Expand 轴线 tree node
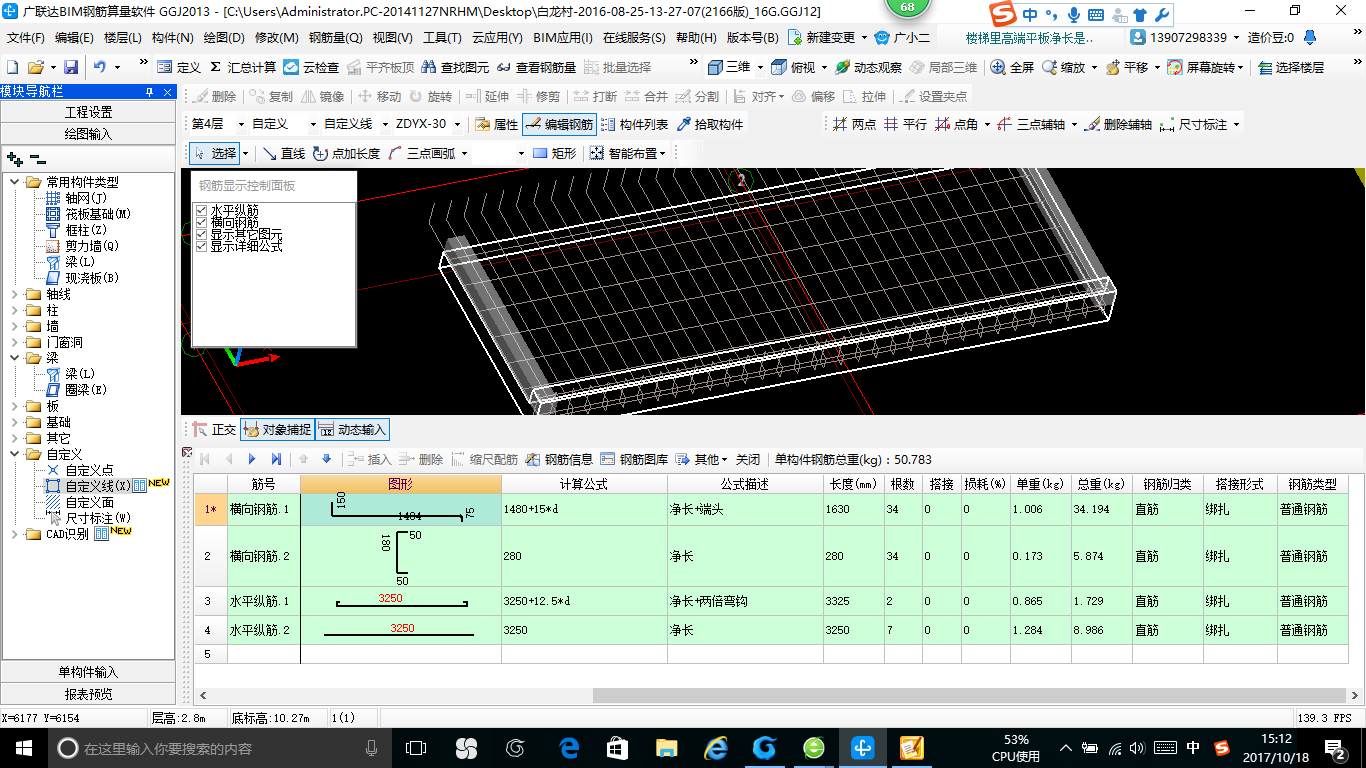 [15, 294]
